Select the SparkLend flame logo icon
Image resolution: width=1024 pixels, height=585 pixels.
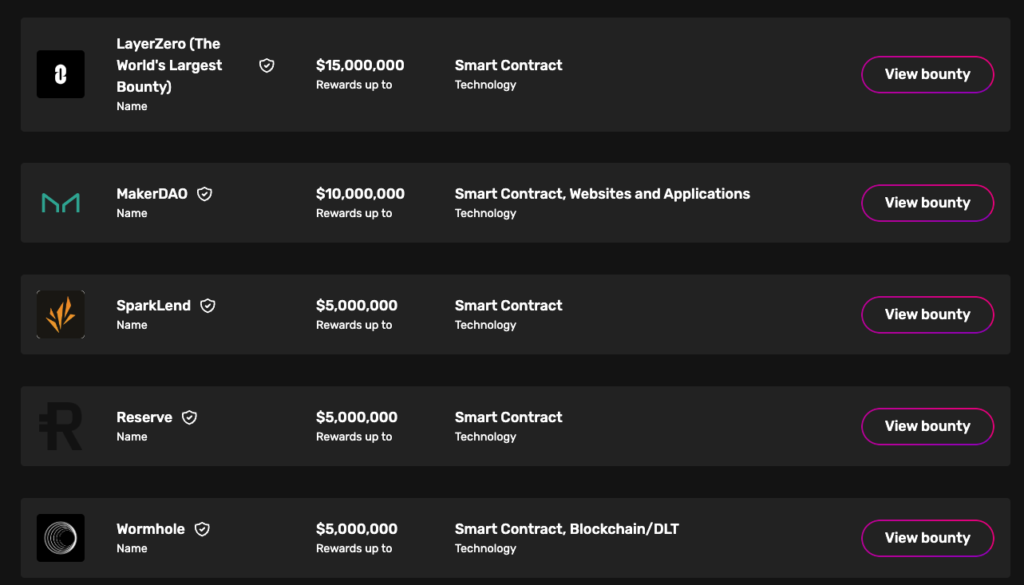point(60,314)
